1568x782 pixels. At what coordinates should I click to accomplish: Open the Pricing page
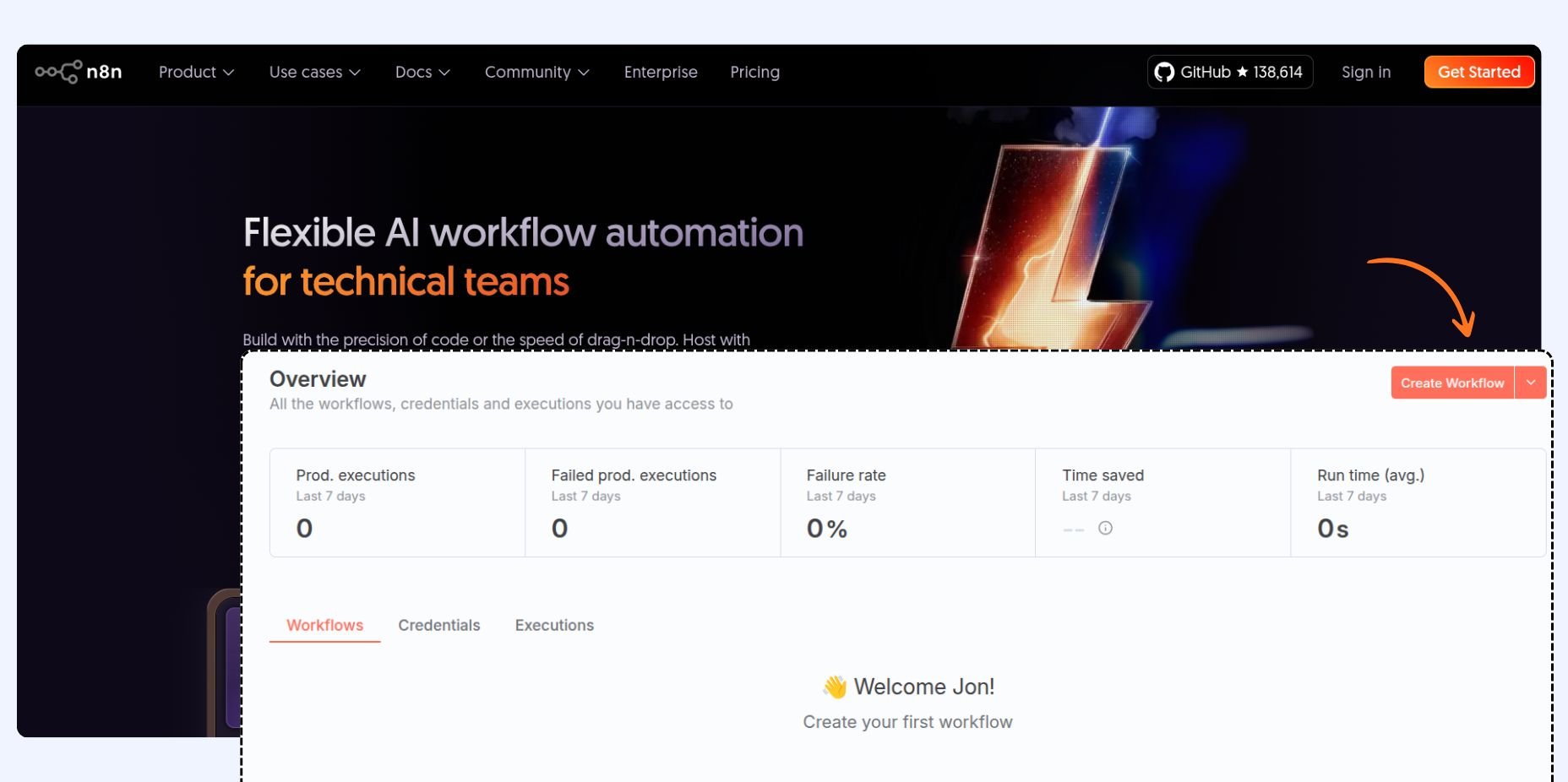click(754, 73)
